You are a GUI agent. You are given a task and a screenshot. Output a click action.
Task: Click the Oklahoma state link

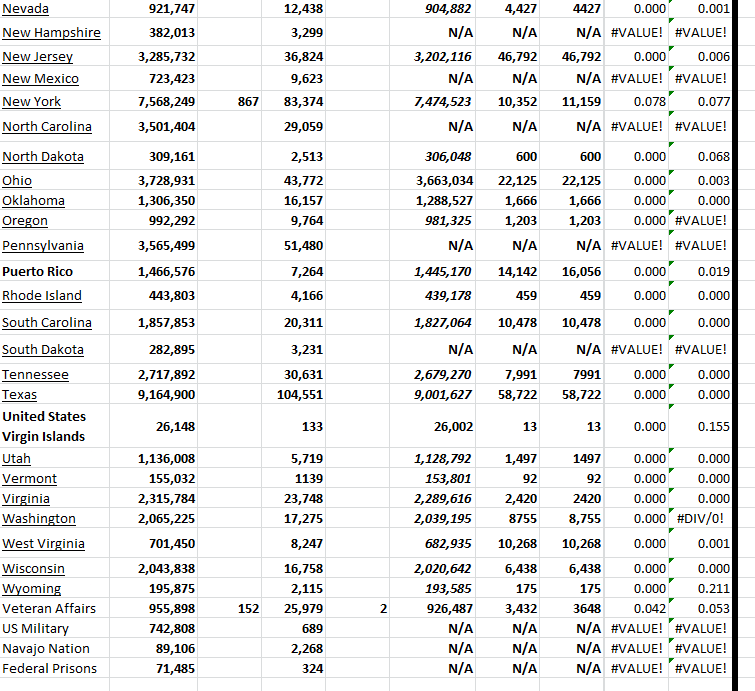34,200
